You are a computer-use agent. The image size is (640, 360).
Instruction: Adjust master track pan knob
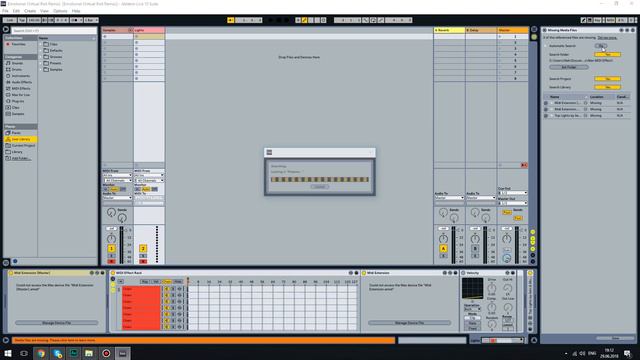click(507, 238)
